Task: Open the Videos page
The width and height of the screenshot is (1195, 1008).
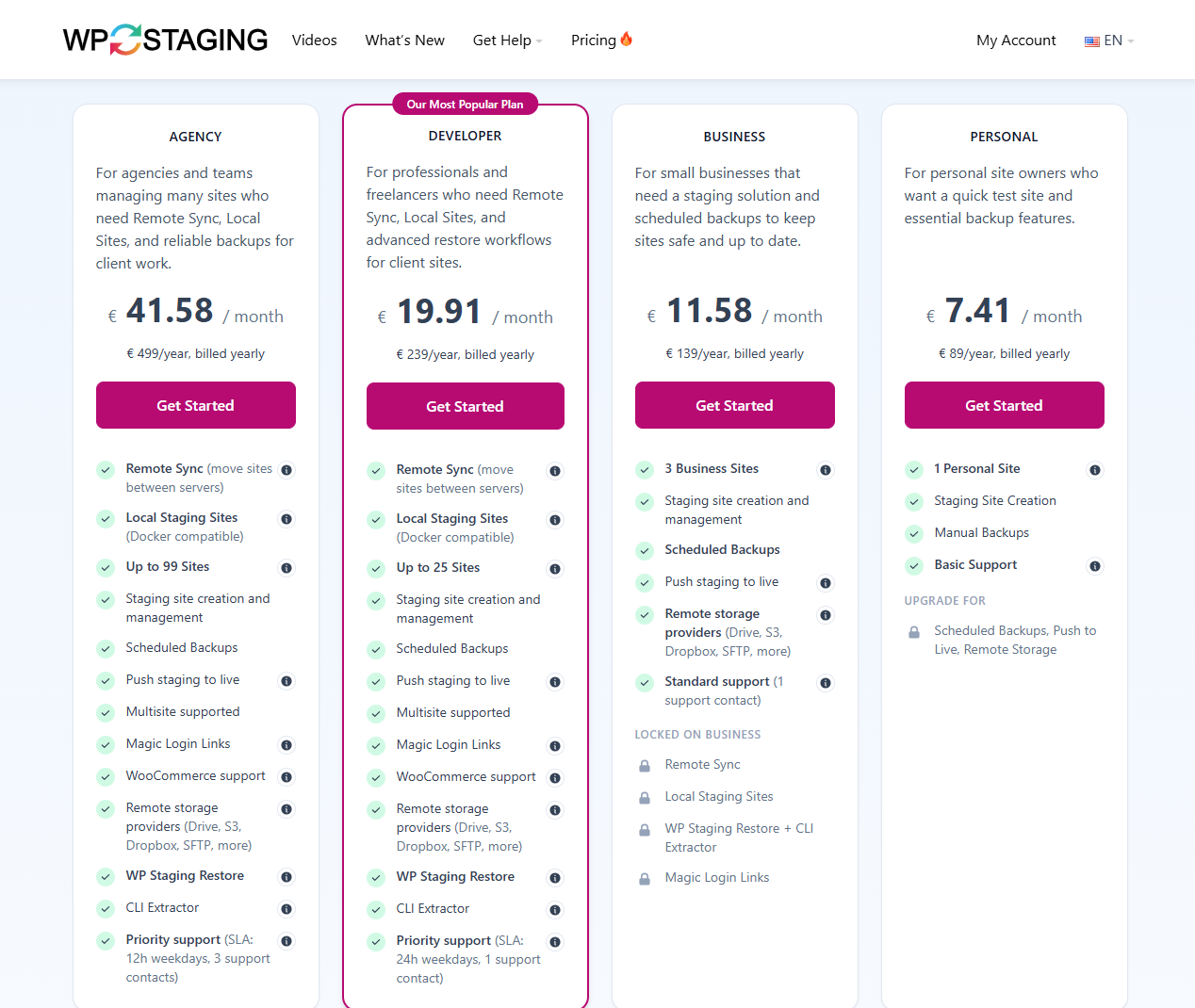Action: (315, 41)
